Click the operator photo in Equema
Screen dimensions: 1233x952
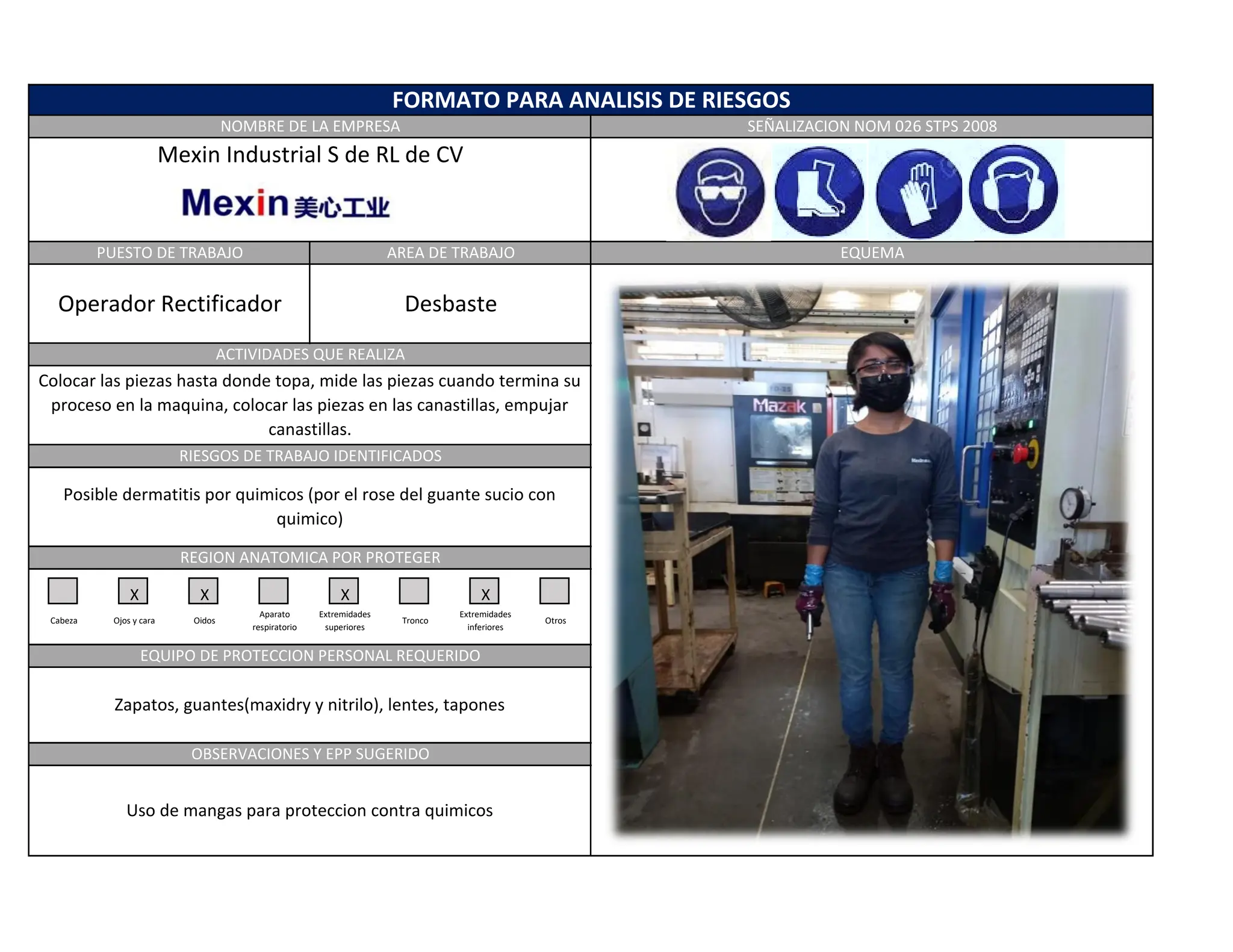(872, 560)
